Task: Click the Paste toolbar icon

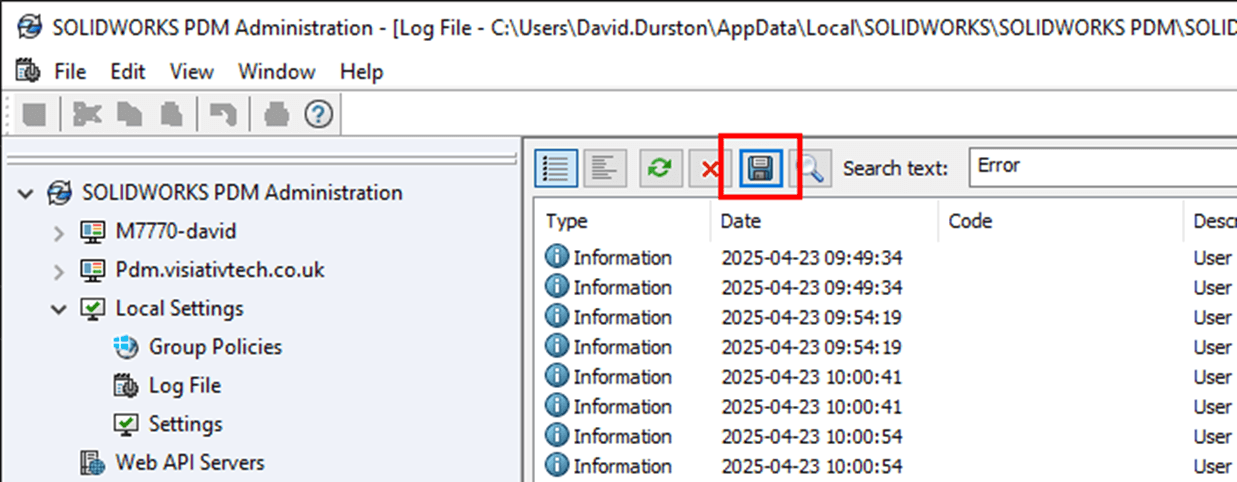Action: point(170,116)
